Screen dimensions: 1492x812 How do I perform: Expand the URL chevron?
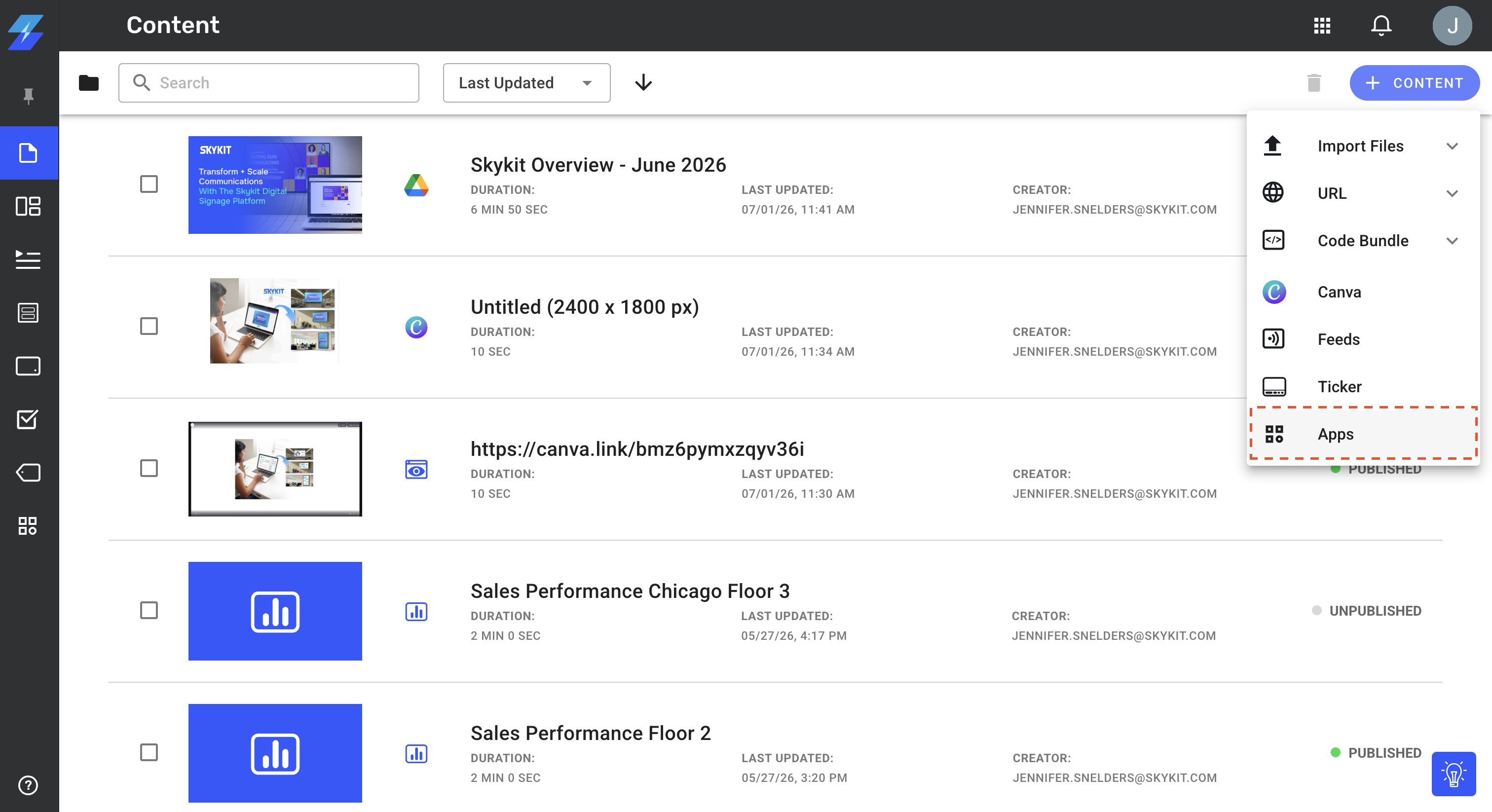pyautogui.click(x=1452, y=193)
